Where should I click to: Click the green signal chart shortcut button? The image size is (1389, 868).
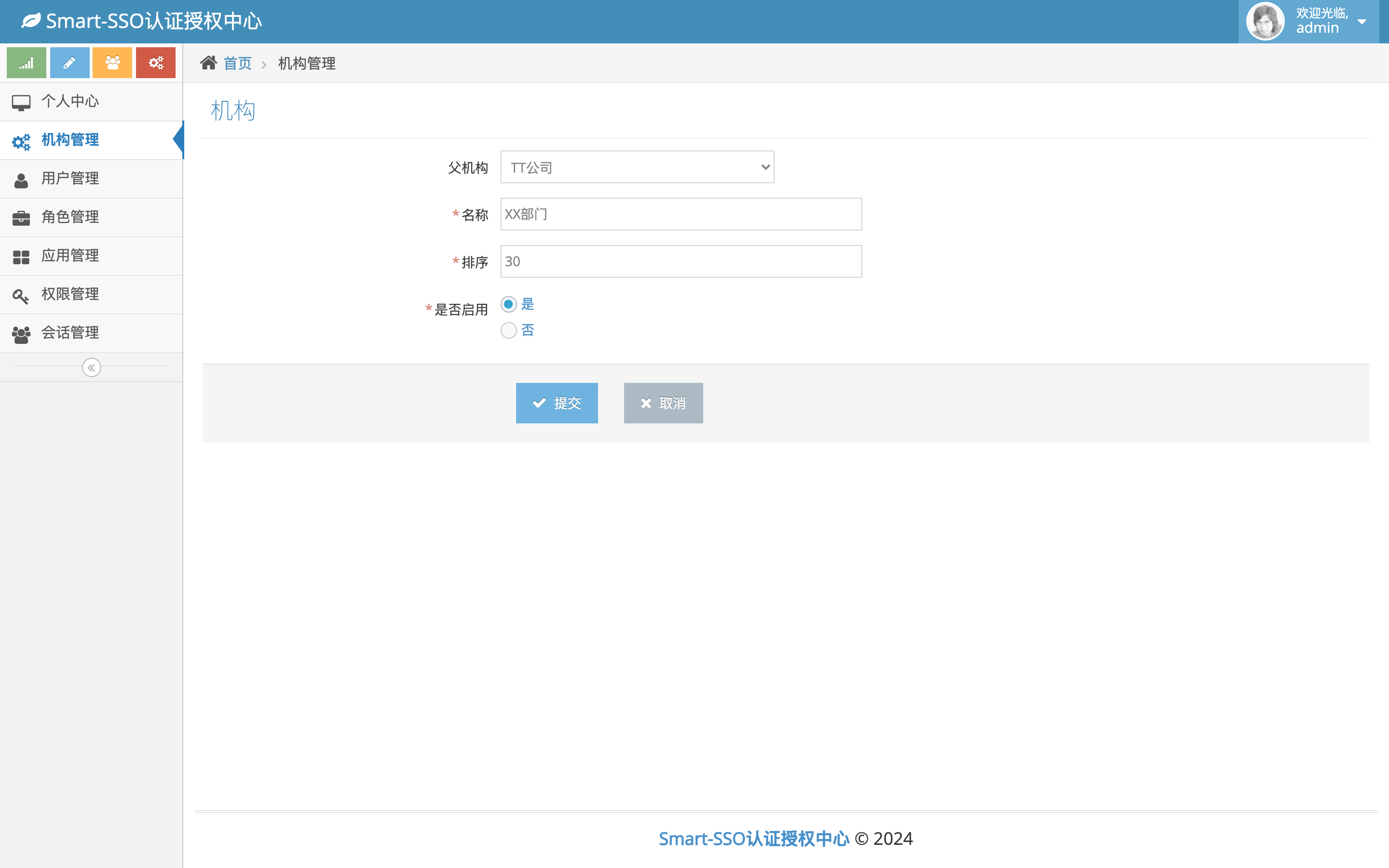pyautogui.click(x=27, y=63)
